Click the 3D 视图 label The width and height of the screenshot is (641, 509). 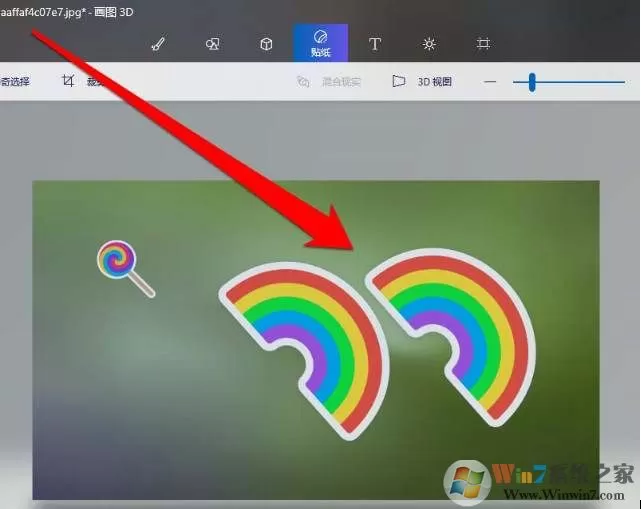click(x=435, y=82)
